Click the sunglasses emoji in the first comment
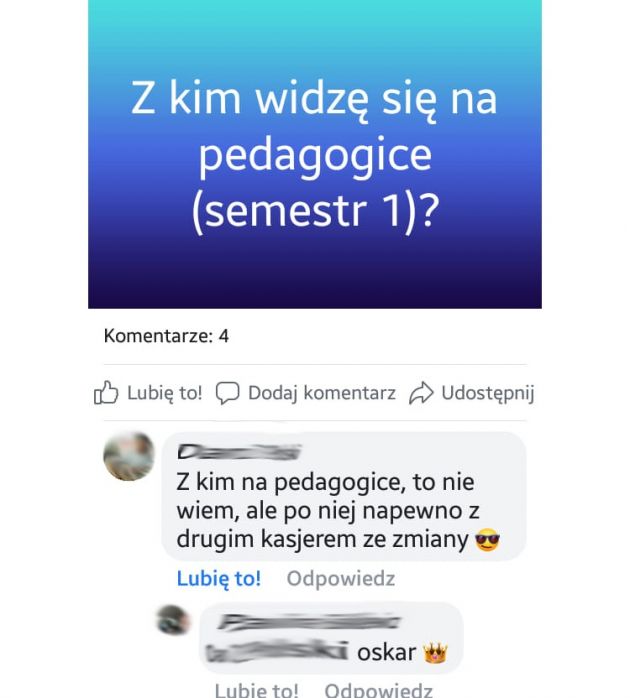 488,540
